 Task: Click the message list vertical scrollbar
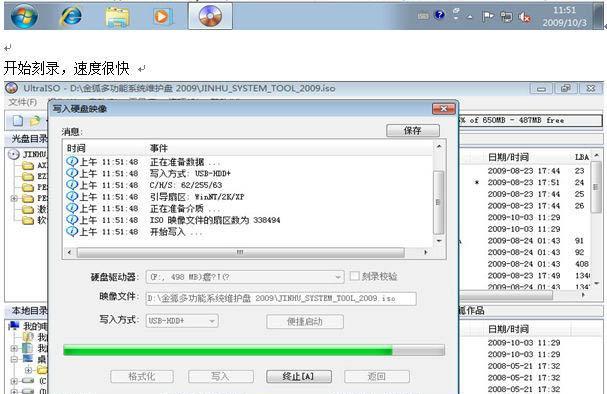click(439, 194)
